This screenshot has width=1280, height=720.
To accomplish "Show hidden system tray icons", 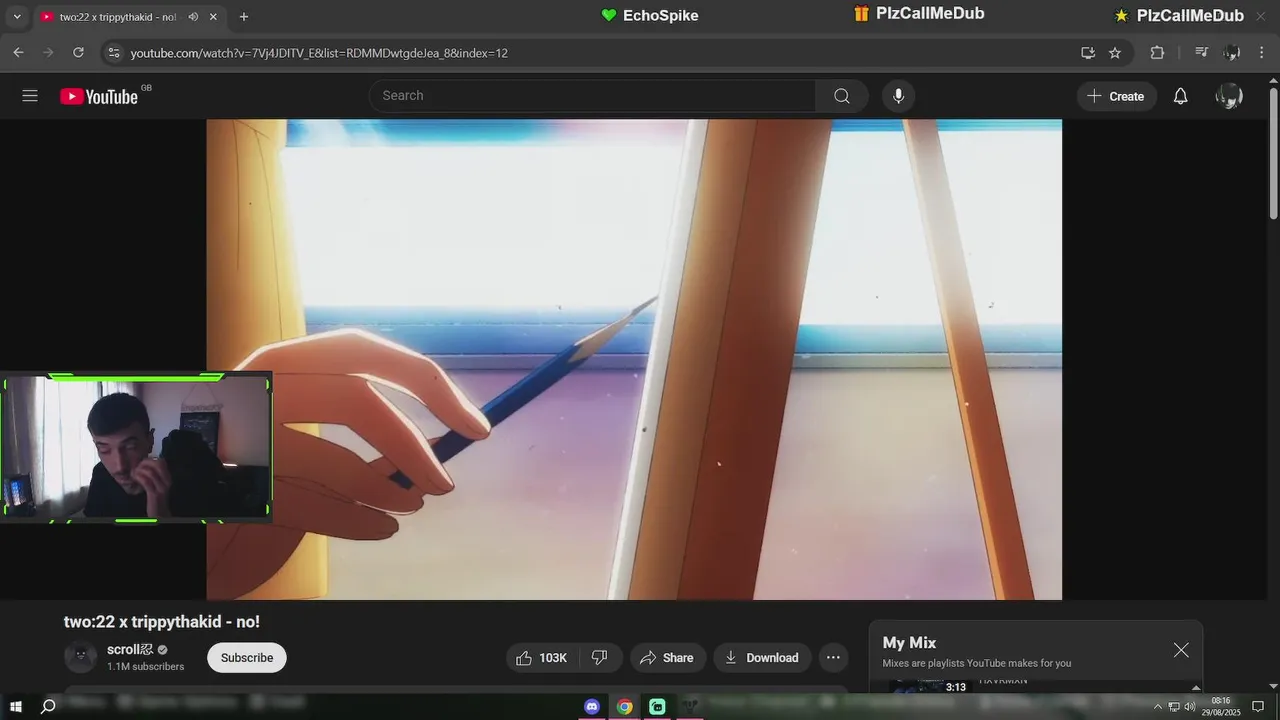I will 1158,707.
